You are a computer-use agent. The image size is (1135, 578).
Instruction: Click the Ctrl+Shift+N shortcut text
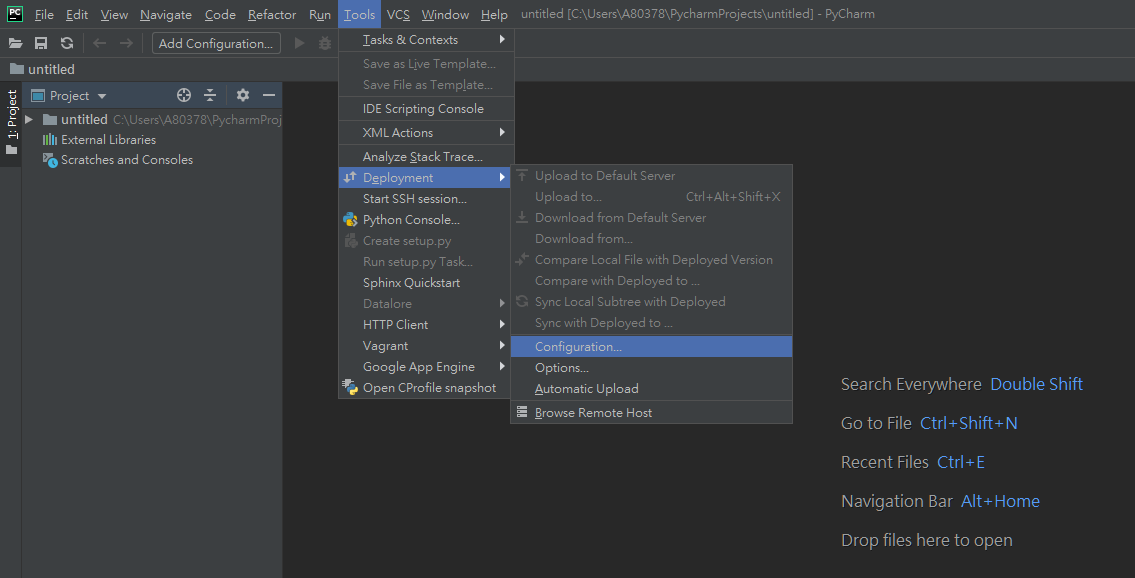click(x=969, y=423)
